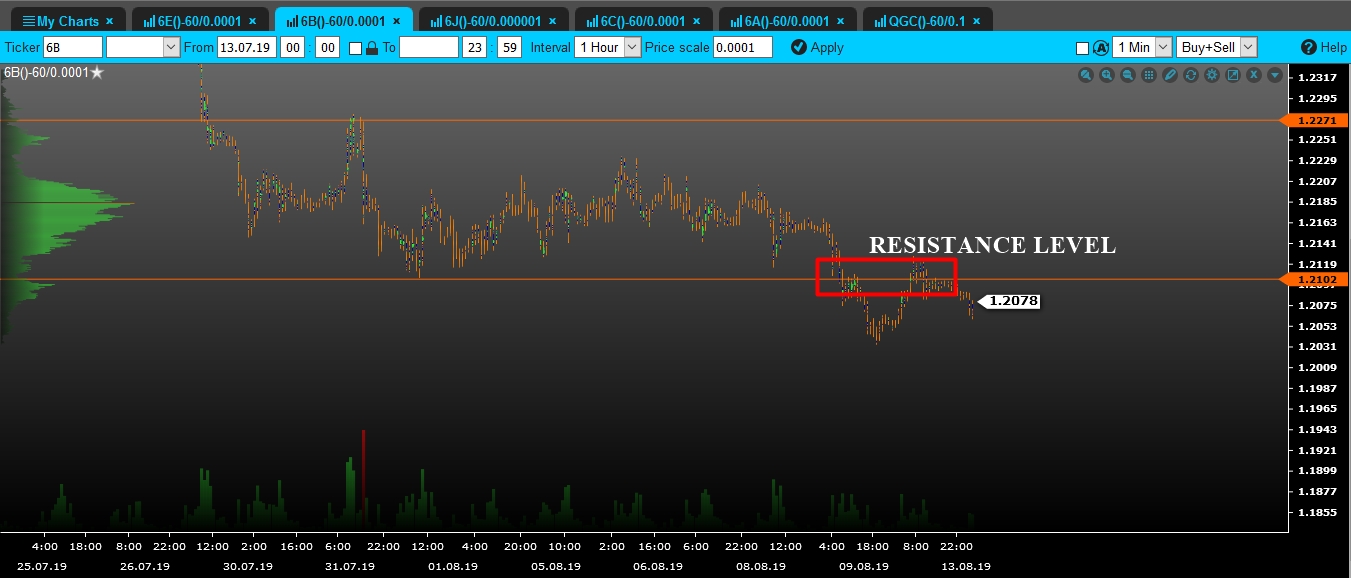
Task: Click the From minute field
Action: pos(327,47)
